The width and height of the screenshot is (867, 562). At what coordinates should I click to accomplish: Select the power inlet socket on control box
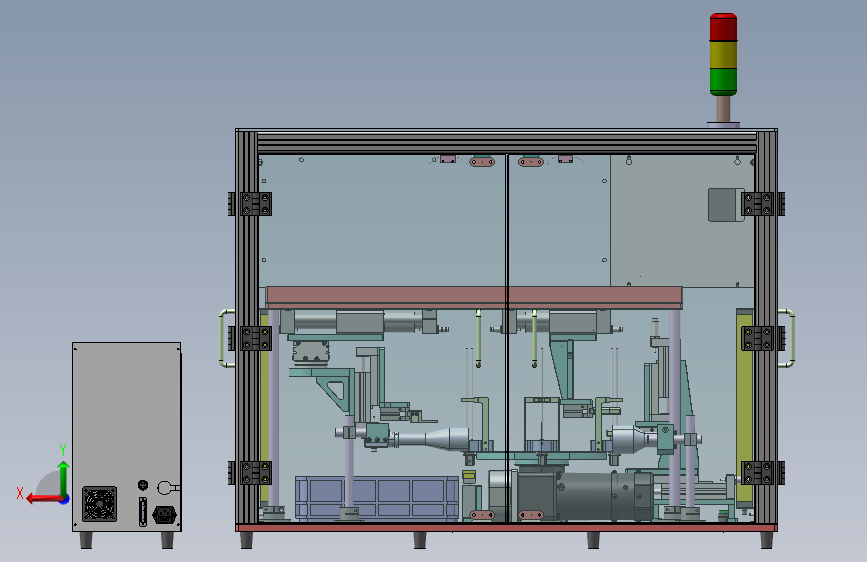click(x=164, y=515)
